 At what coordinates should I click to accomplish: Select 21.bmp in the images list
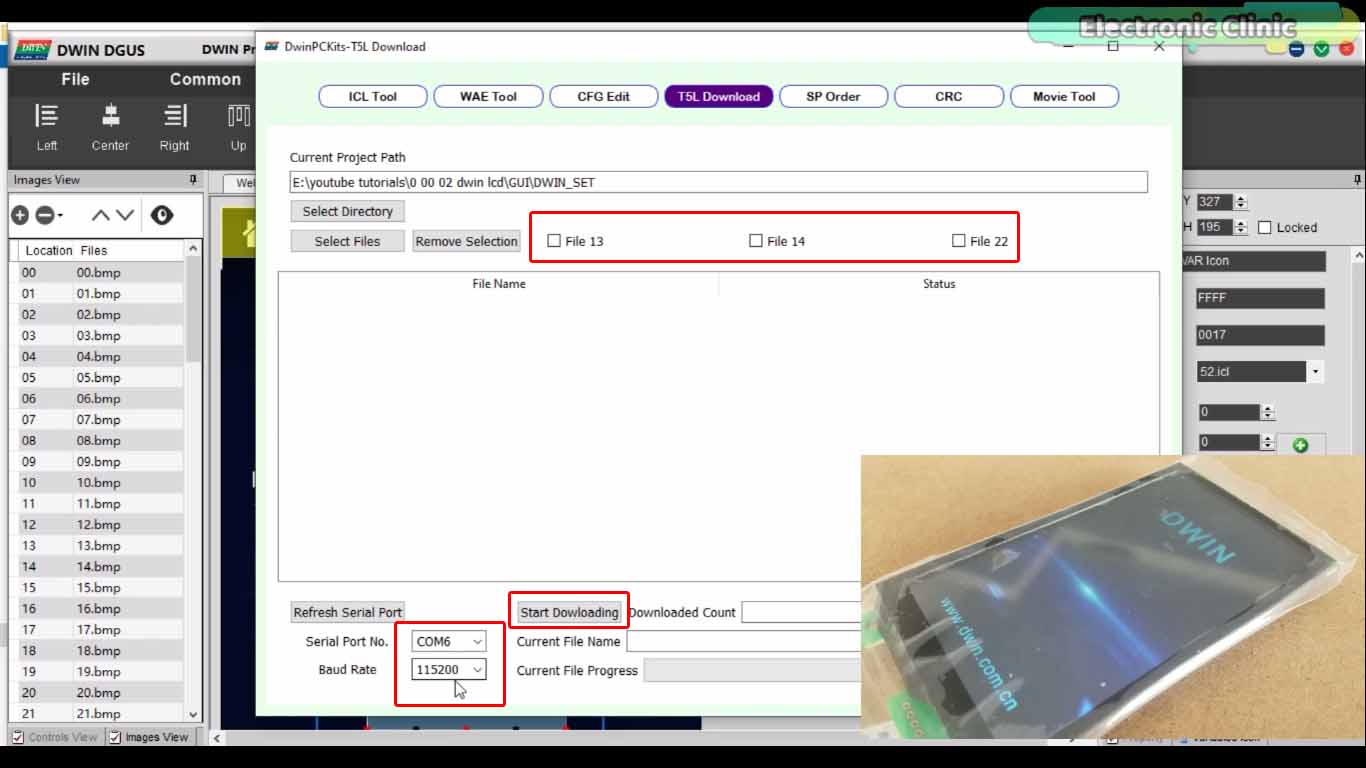click(x=97, y=713)
